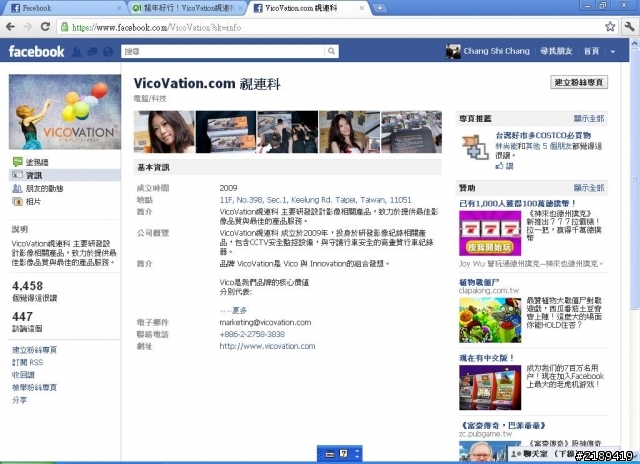Bookmark page with the star icon
Viewport: 640px width, 464px height.
(610, 27)
